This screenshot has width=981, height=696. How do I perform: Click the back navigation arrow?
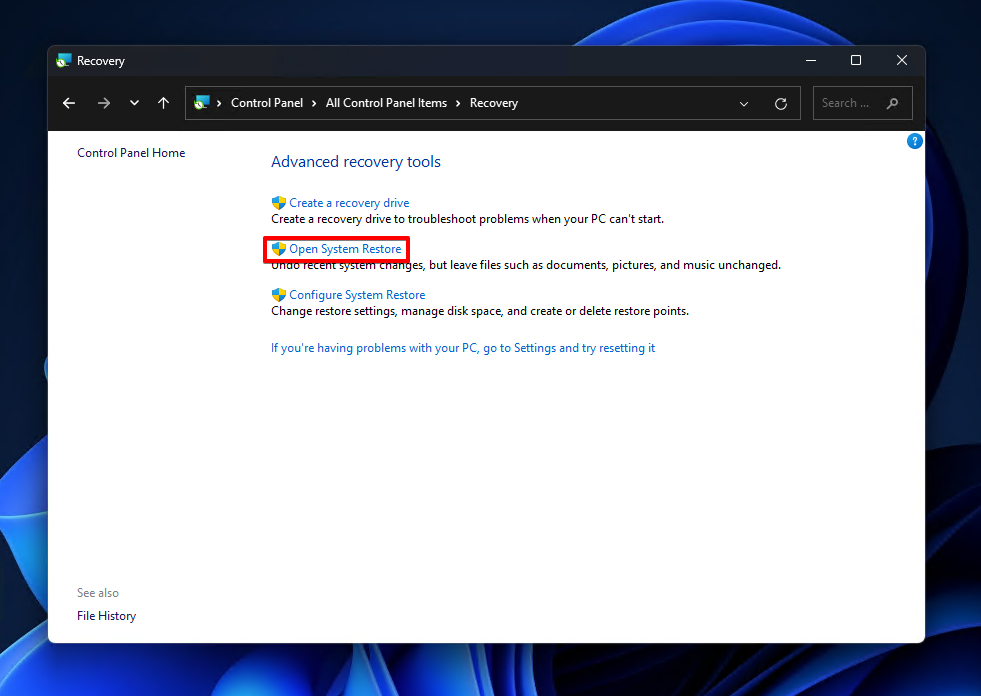[x=68, y=103]
